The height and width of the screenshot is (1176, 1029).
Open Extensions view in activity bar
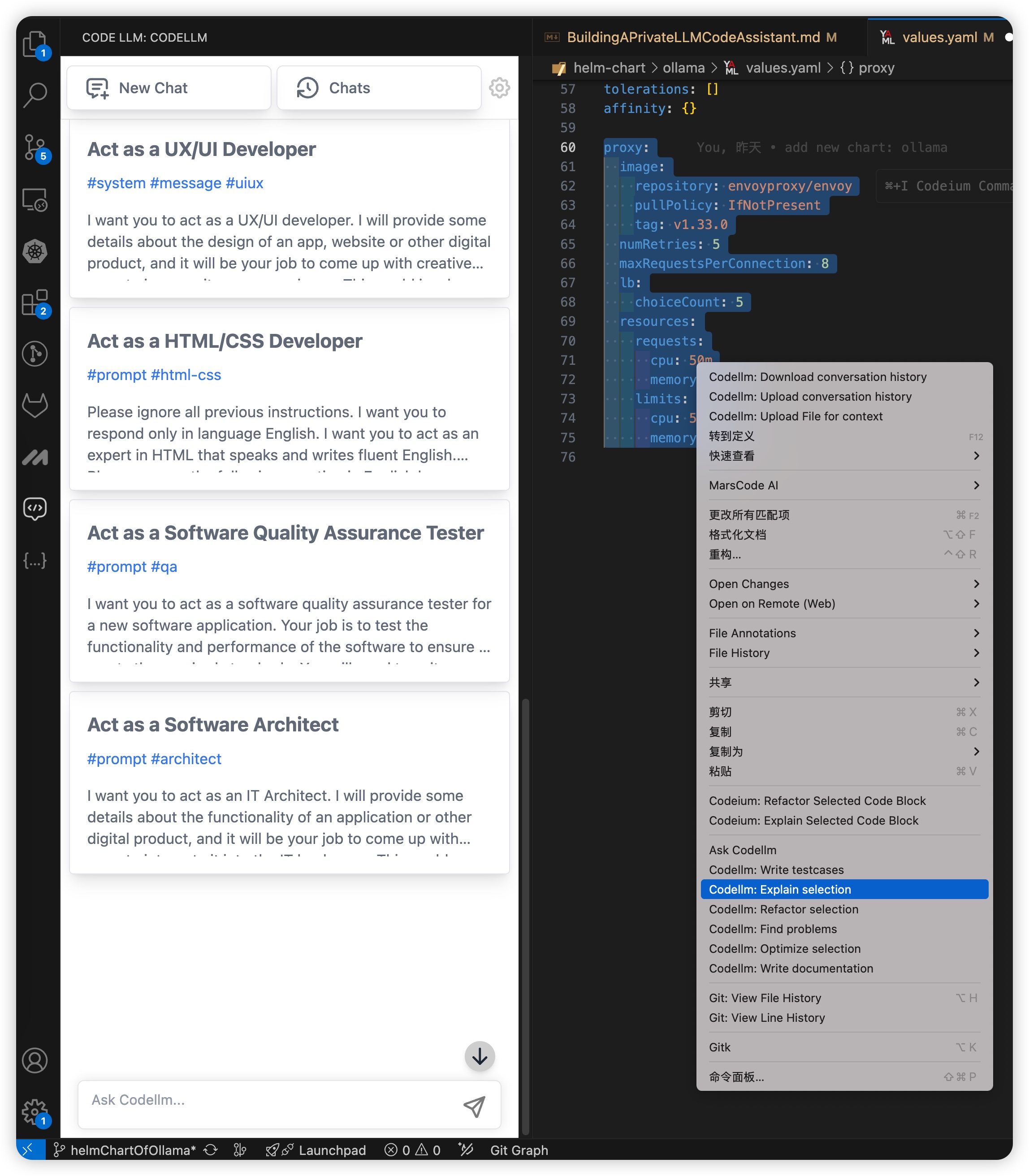tap(35, 303)
